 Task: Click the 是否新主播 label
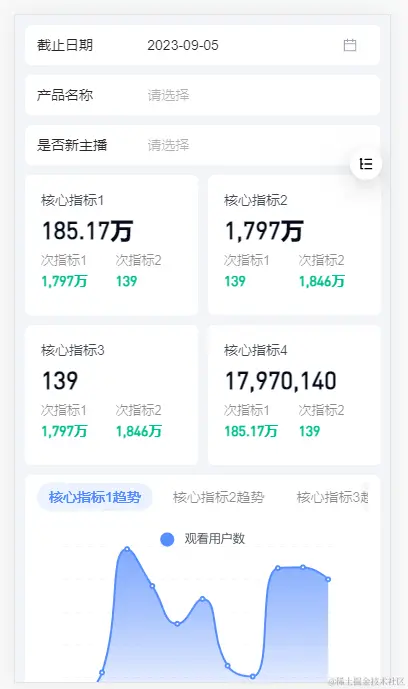[72, 145]
